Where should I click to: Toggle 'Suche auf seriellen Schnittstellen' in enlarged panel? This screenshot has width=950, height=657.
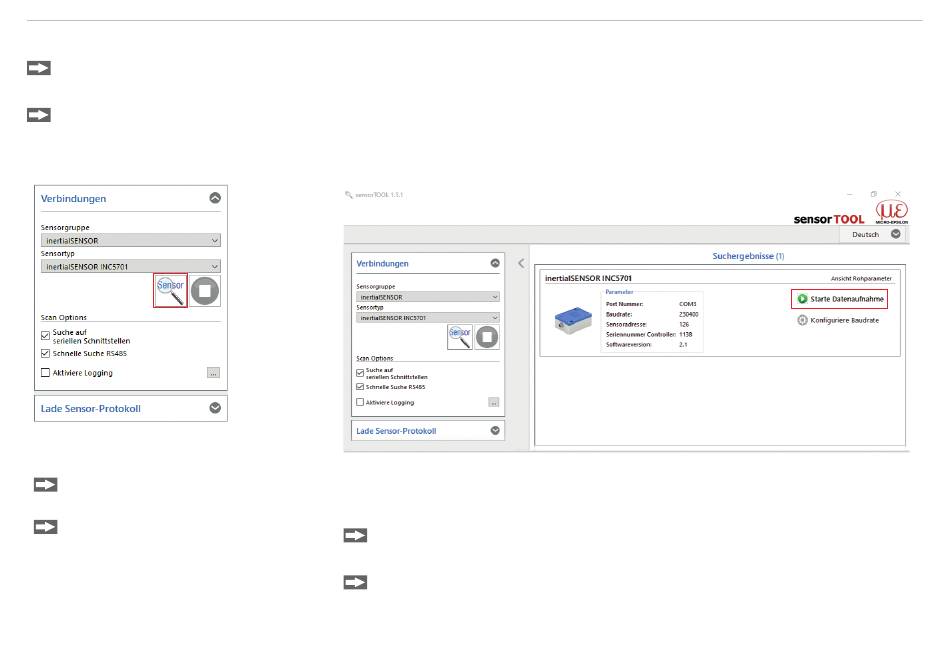pyautogui.click(x=45, y=336)
